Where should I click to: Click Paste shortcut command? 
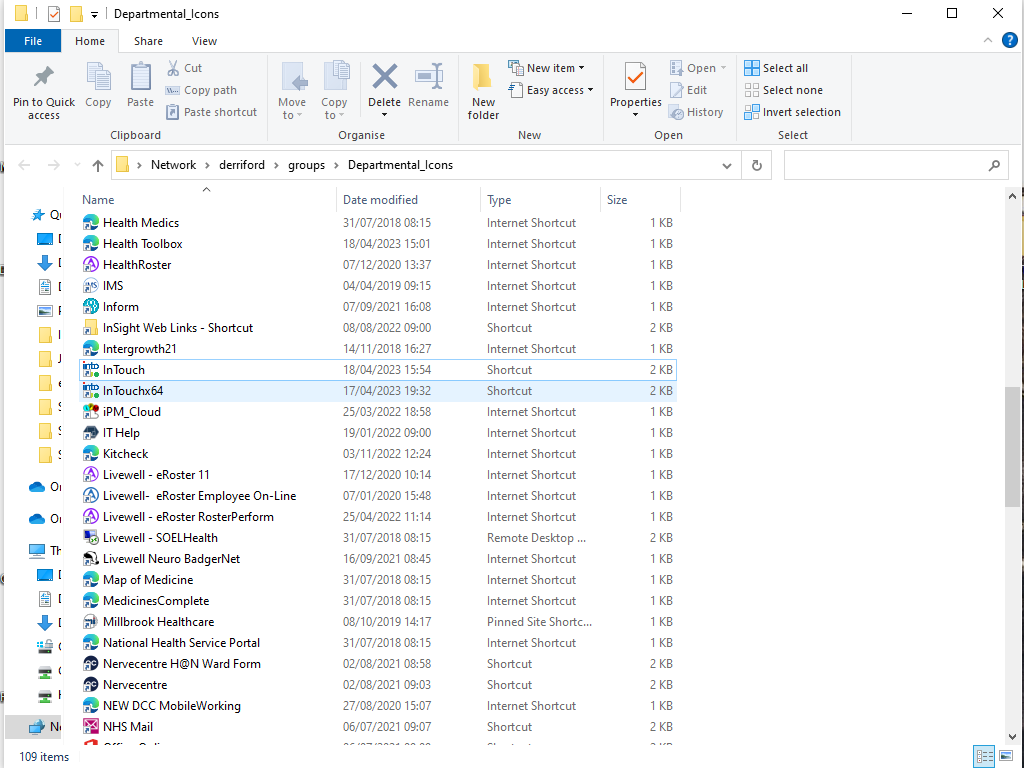(212, 112)
